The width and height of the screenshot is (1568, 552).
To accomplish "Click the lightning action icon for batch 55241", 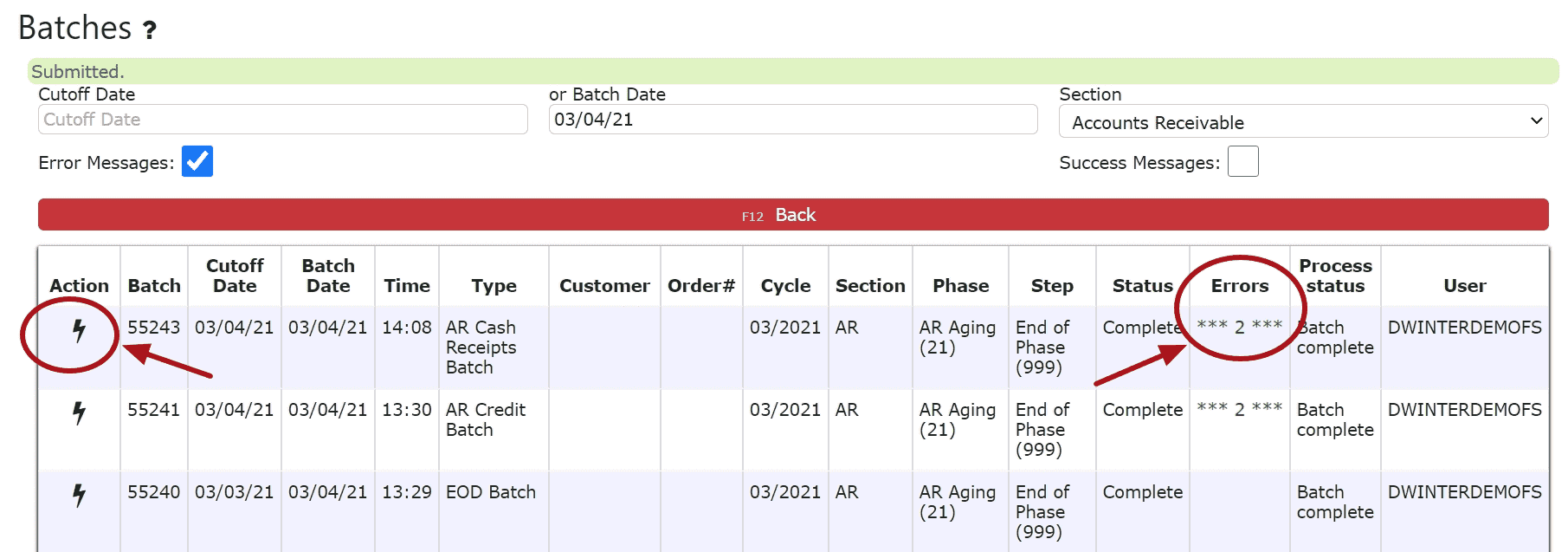I will 79,412.
